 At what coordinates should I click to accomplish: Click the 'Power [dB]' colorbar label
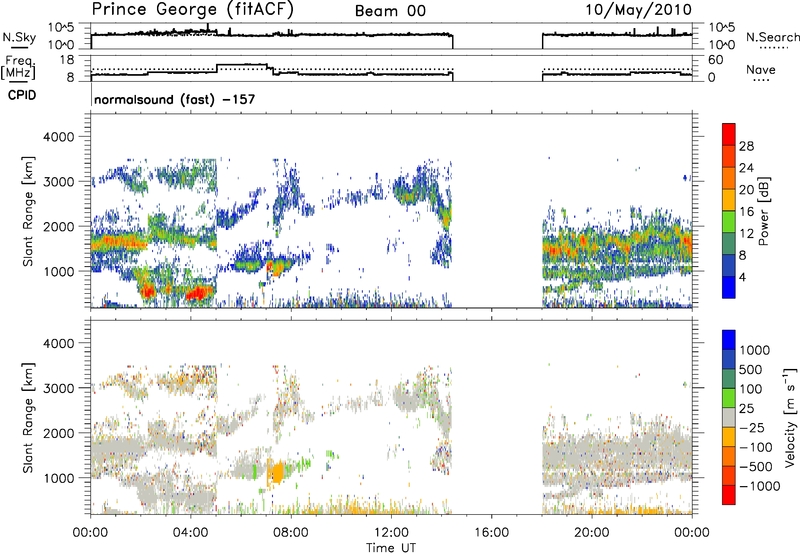tap(763, 211)
